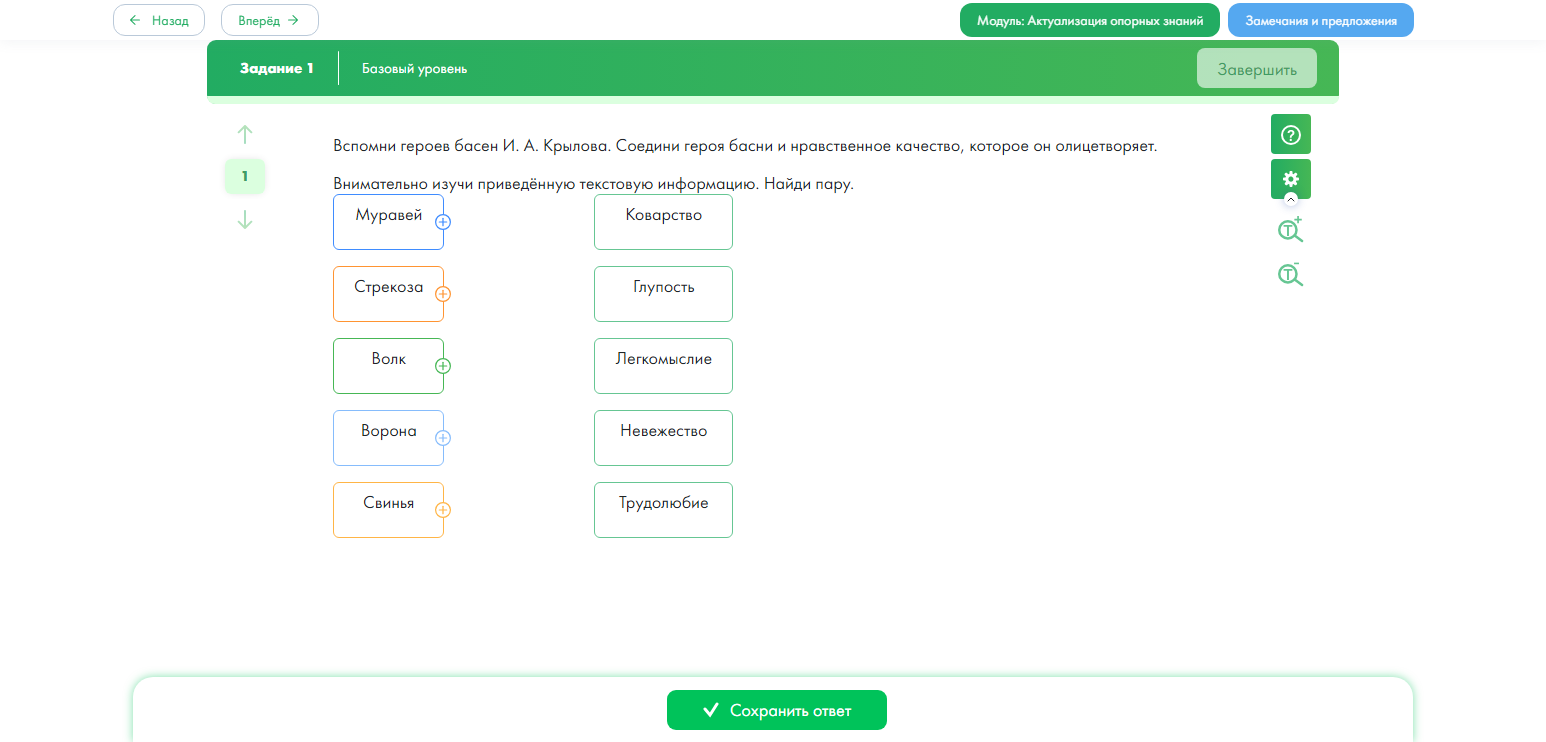Go forward with the Вперёд button
This screenshot has width=1546, height=742.
(x=269, y=20)
